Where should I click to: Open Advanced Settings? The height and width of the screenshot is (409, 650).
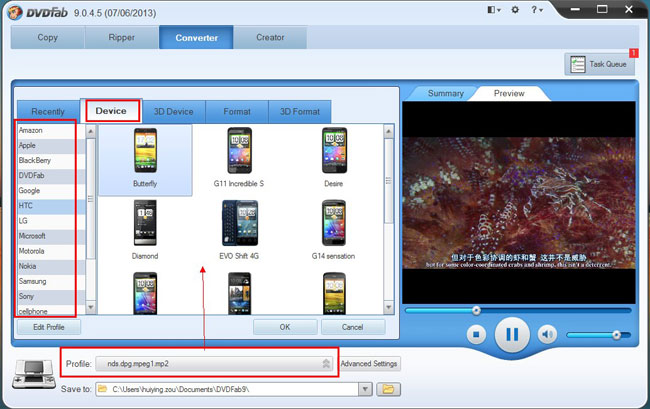point(369,364)
